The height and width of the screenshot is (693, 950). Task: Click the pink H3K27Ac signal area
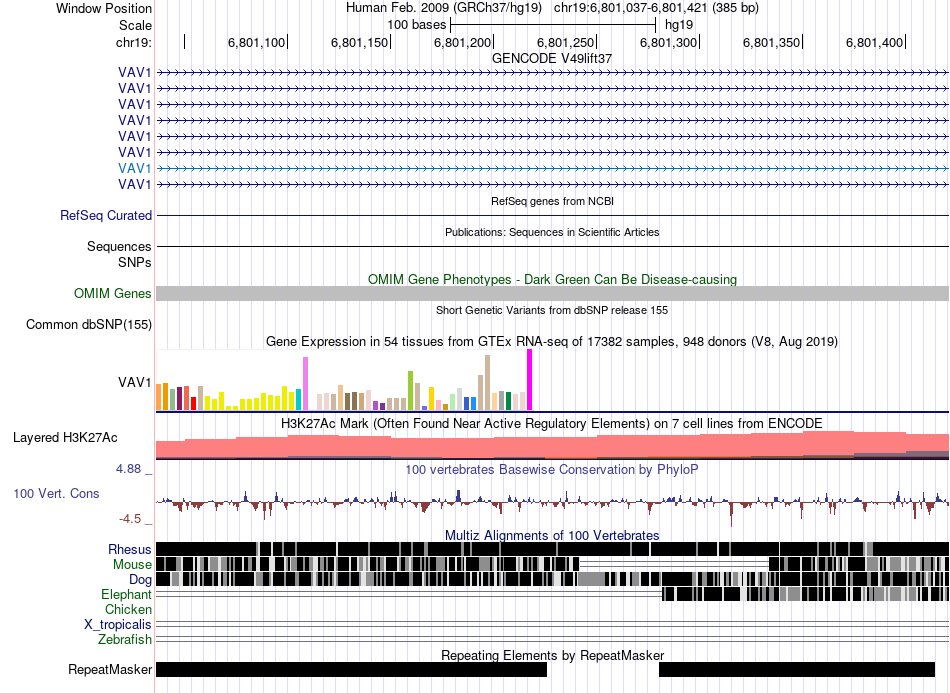pos(553,445)
